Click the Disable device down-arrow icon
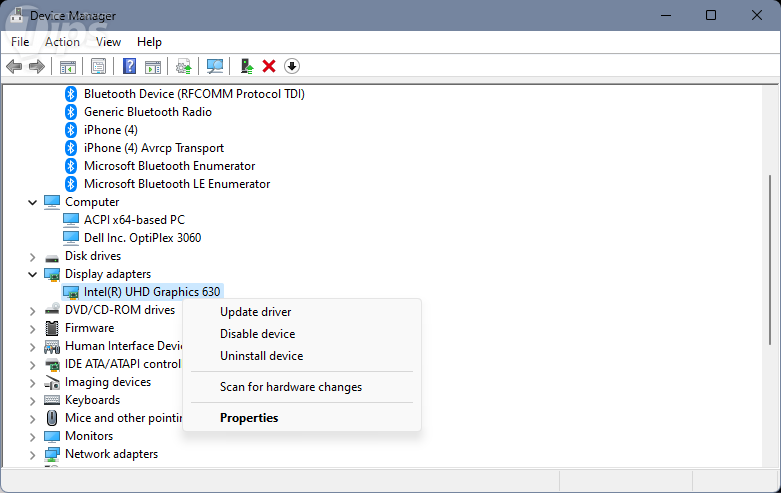 pos(292,66)
